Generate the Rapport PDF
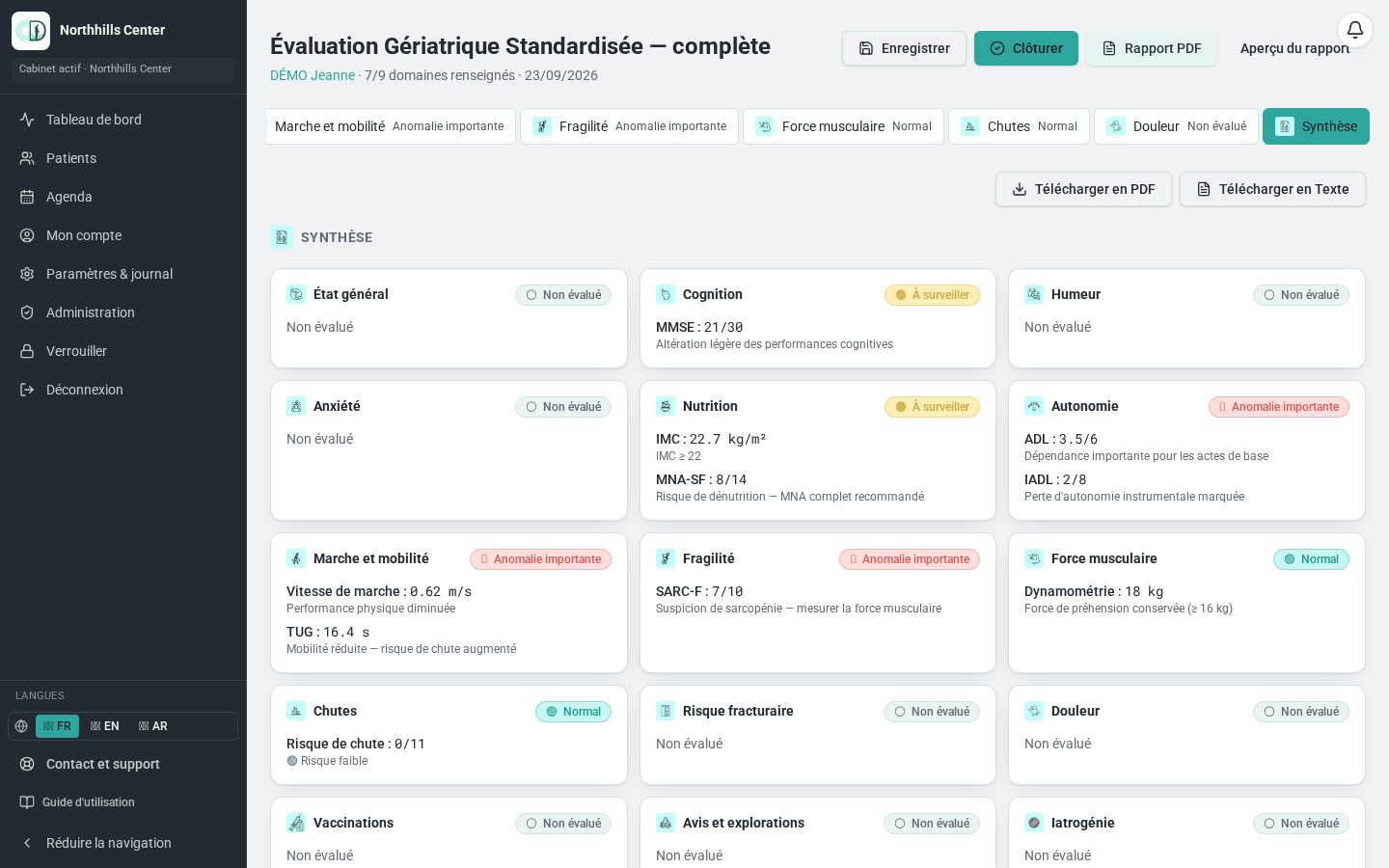The height and width of the screenshot is (868, 1389). 1152,48
